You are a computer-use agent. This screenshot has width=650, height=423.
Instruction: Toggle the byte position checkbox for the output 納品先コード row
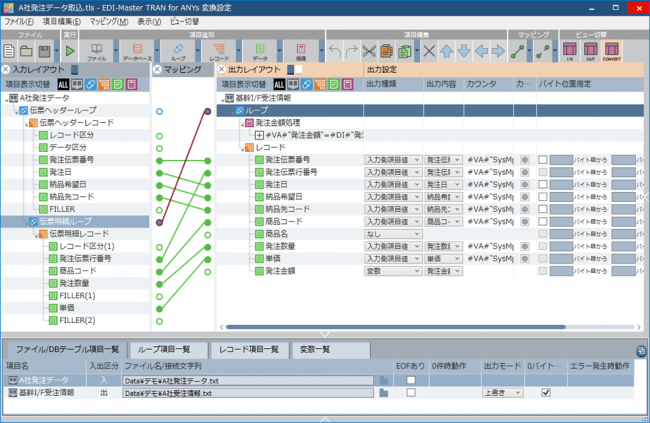tap(542, 209)
